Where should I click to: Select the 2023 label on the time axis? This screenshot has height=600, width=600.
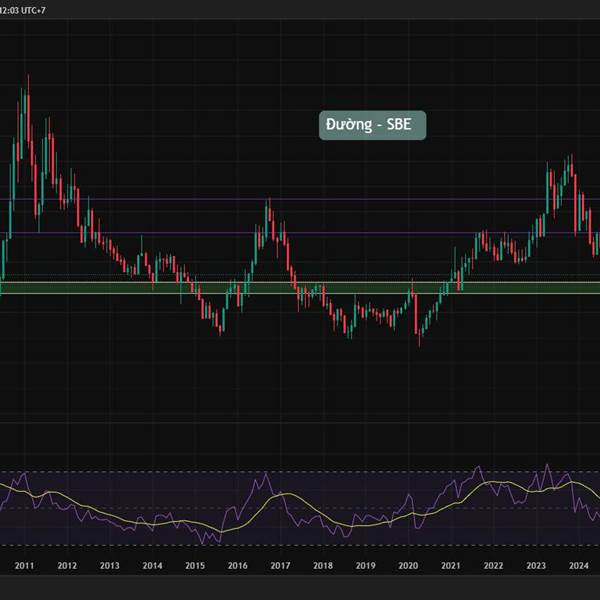point(536,566)
